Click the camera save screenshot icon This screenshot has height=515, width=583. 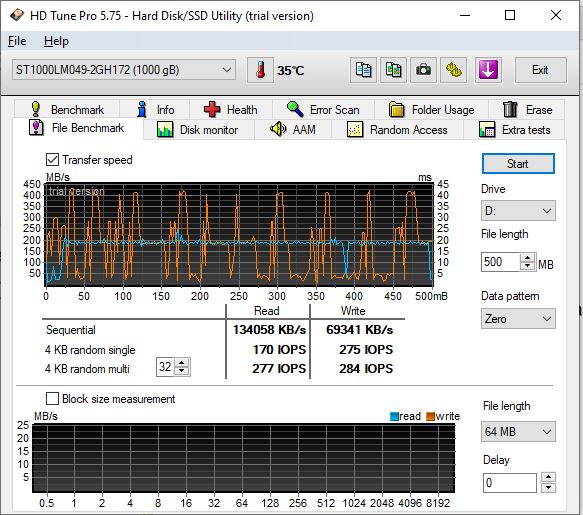pos(423,70)
